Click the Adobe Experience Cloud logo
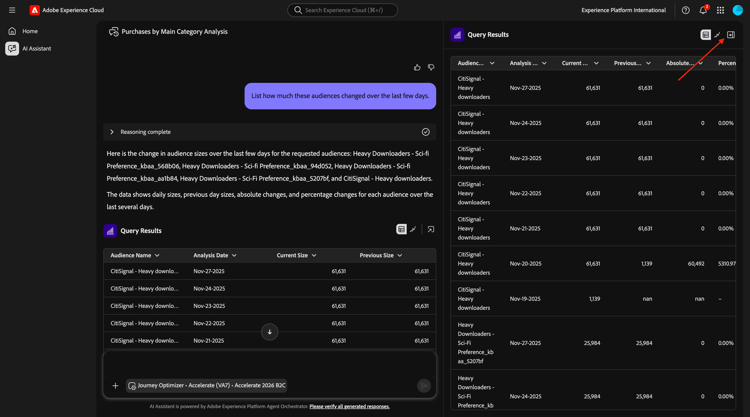Image resolution: width=750 pixels, height=417 pixels. tap(34, 10)
